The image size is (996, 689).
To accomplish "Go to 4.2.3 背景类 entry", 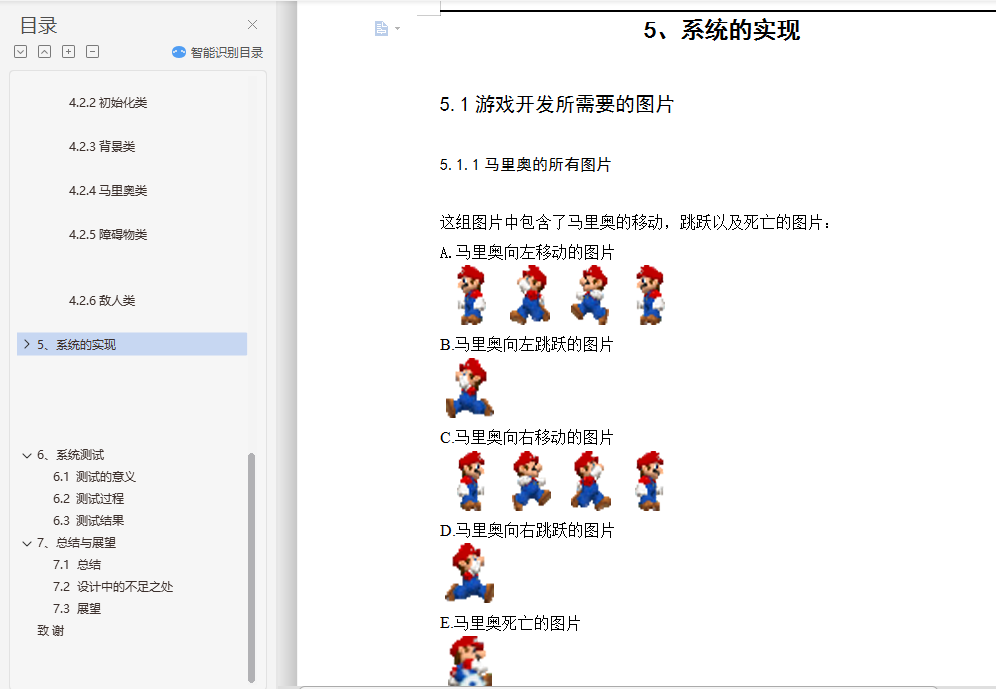I will pyautogui.click(x=102, y=147).
